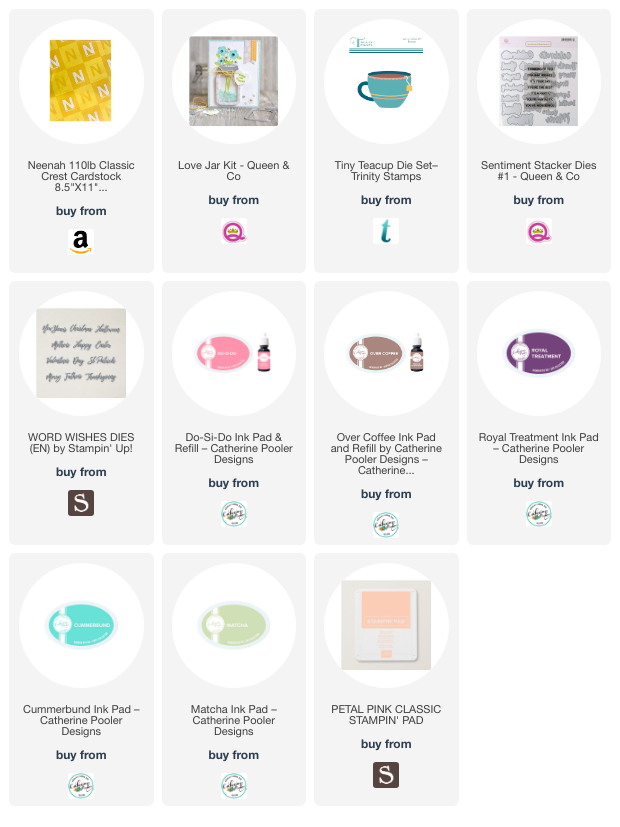Click the Trinity Stamps store icon
This screenshot has height=827, width=620.
[x=386, y=231]
